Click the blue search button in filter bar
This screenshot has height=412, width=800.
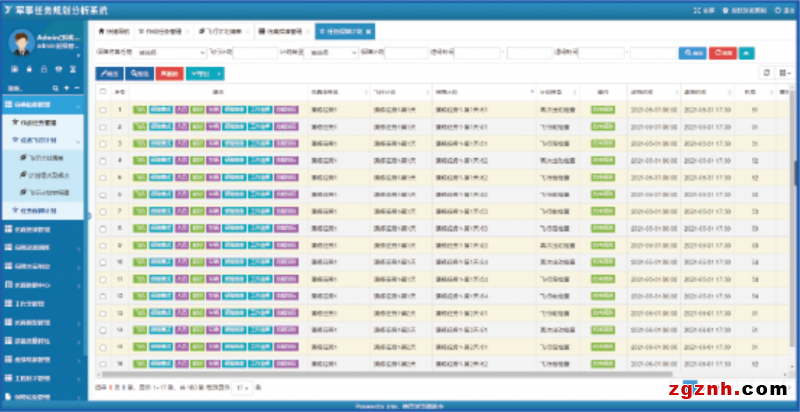691,52
